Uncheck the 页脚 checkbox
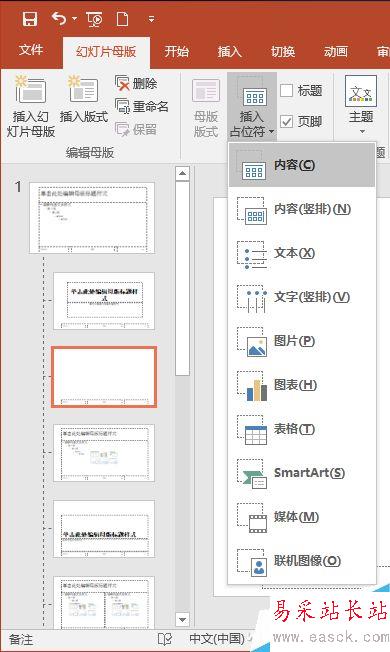Viewport: 390px width, 652px height. click(286, 121)
